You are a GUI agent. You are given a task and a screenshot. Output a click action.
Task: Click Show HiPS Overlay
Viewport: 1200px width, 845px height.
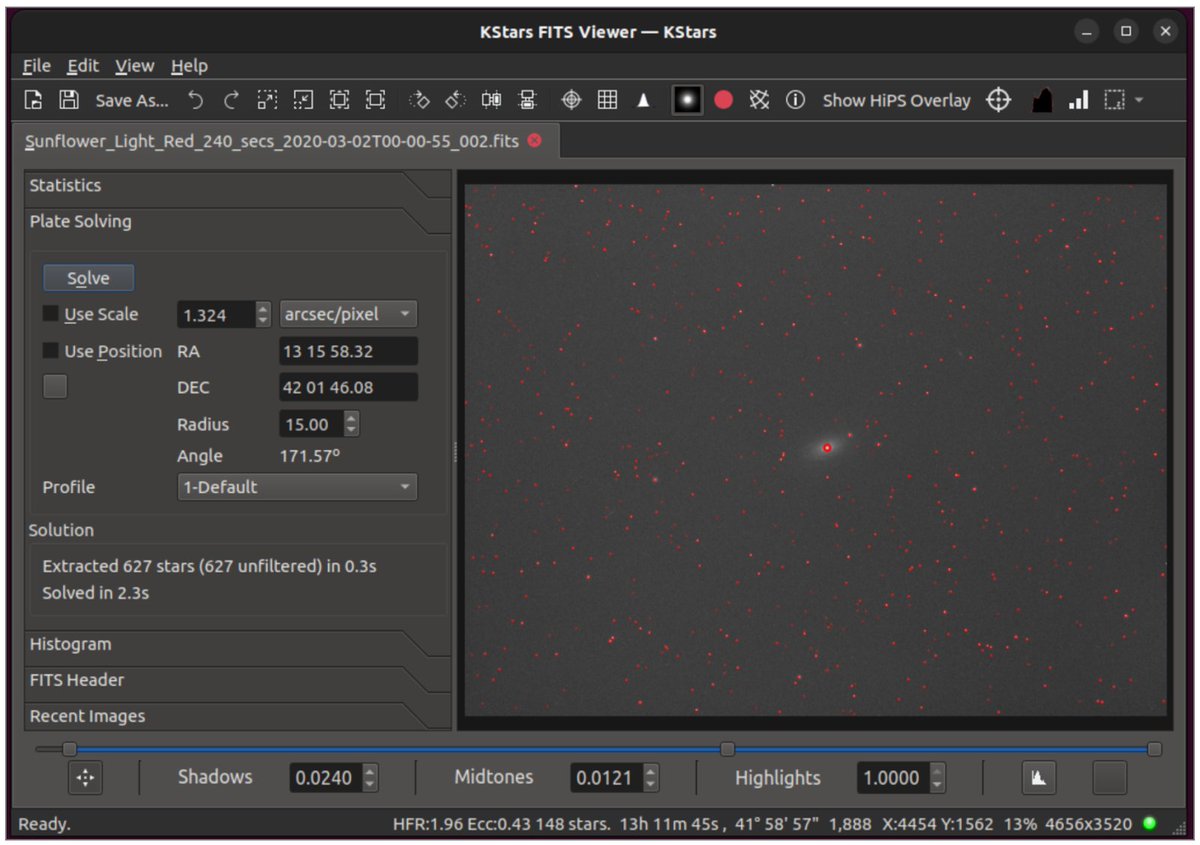click(x=896, y=100)
